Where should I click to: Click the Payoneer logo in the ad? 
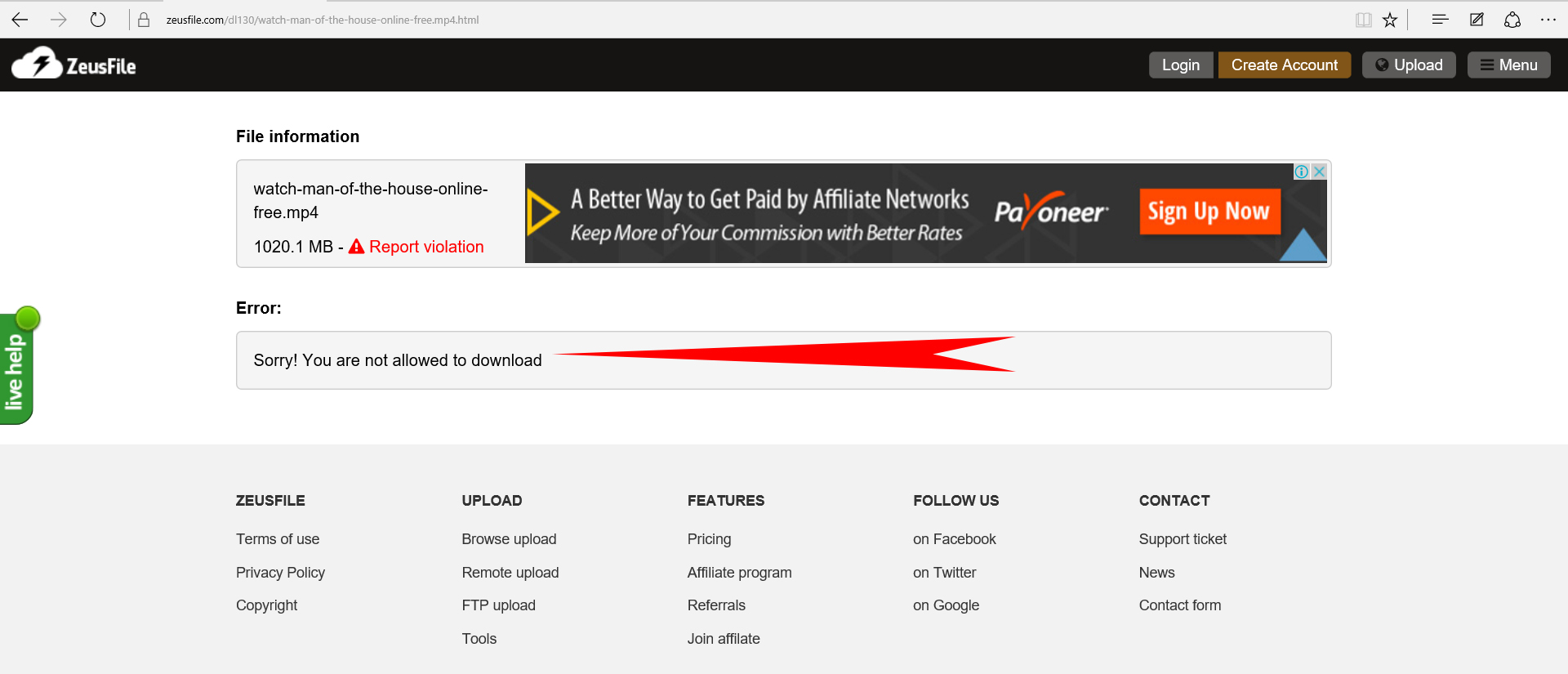click(x=1050, y=212)
